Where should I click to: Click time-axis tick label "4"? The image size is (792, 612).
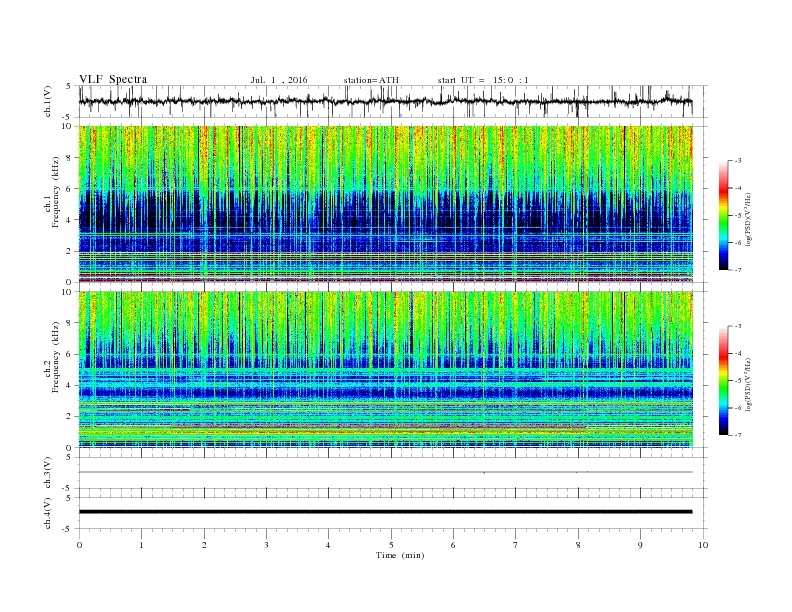pyautogui.click(x=328, y=545)
